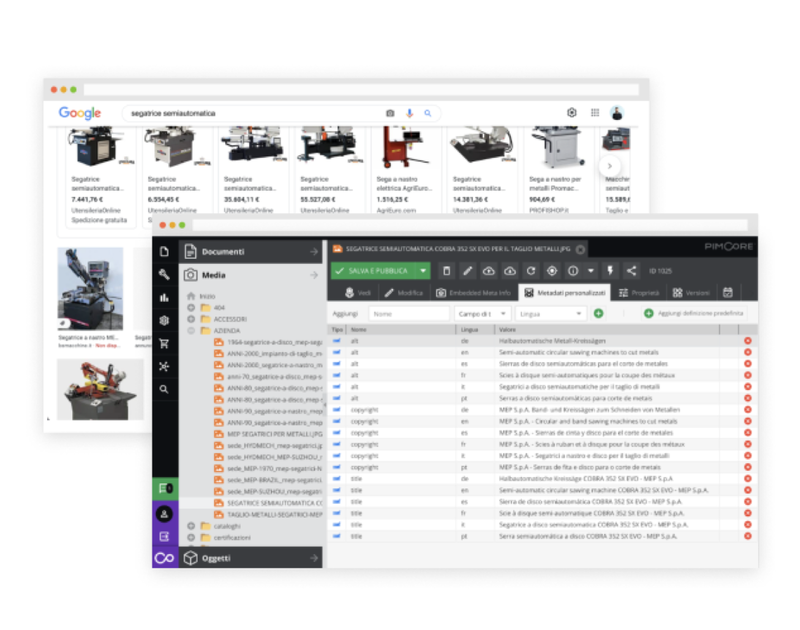
Task: Open the dropdown arrow after info icon
Action: pyautogui.click(x=590, y=271)
